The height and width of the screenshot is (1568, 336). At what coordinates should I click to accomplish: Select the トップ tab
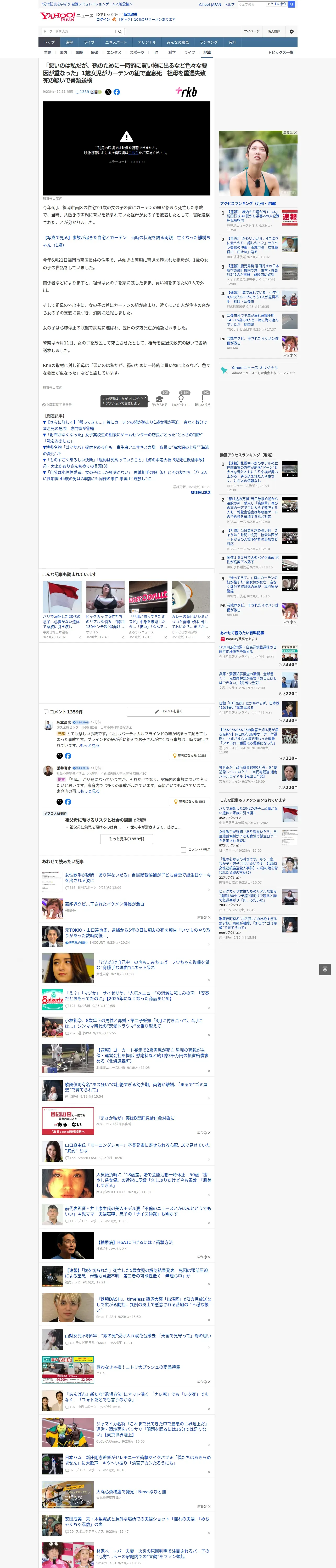coord(49,43)
